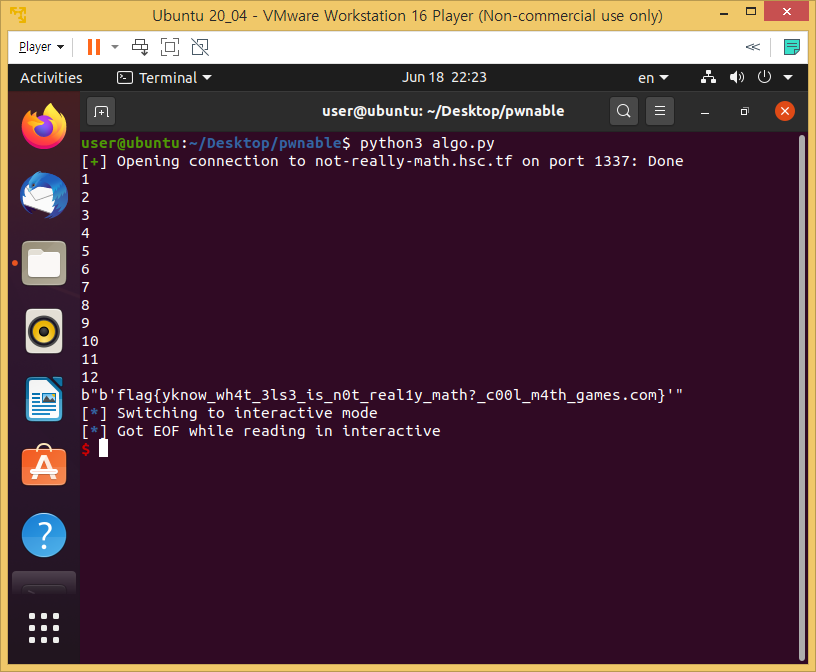Click the VMware logo icon in the title bar
Viewport: 816px width, 672px height.
click(x=18, y=15)
